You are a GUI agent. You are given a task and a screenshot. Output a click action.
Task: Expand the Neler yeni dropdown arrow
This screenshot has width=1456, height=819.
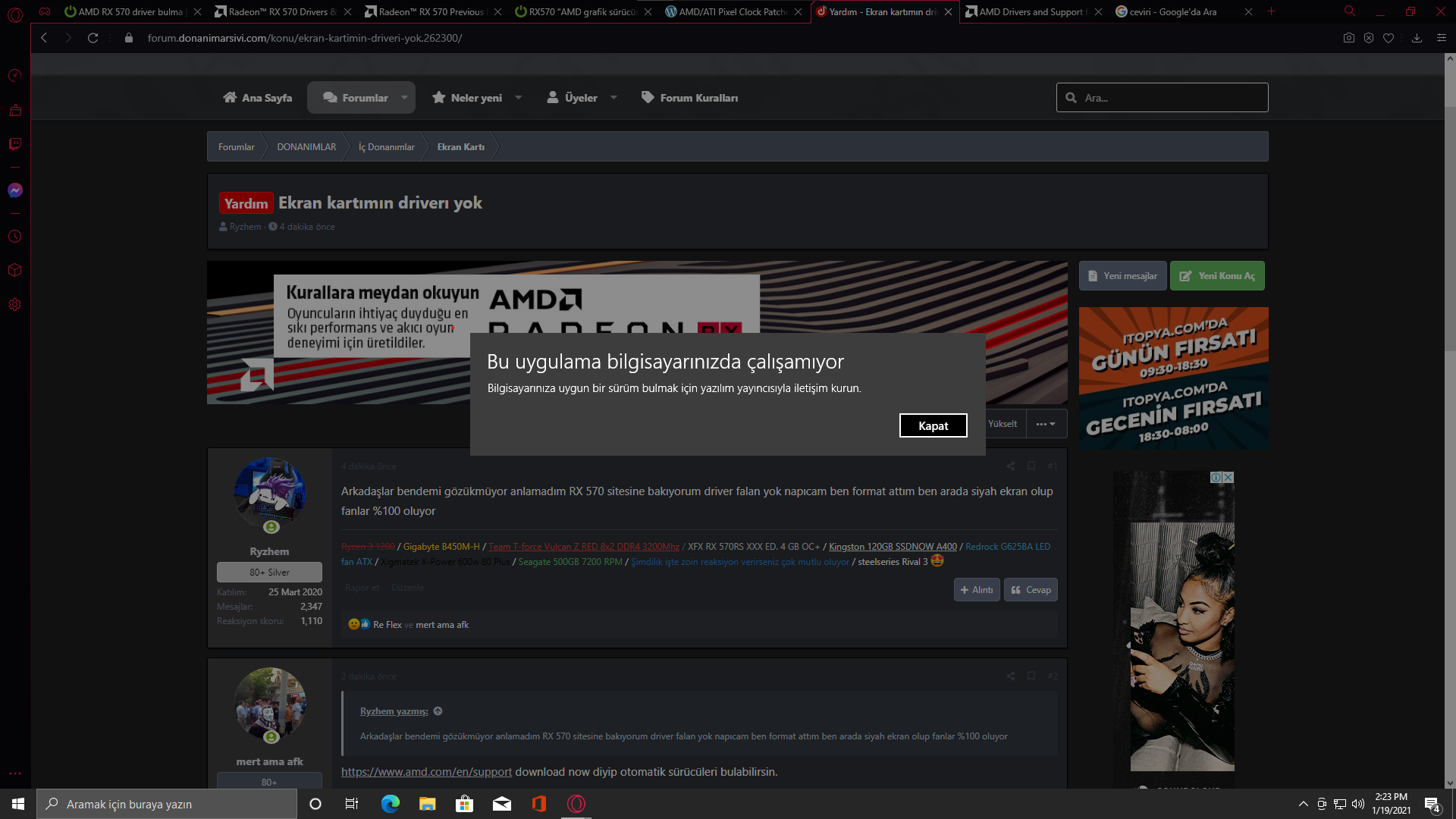[519, 98]
